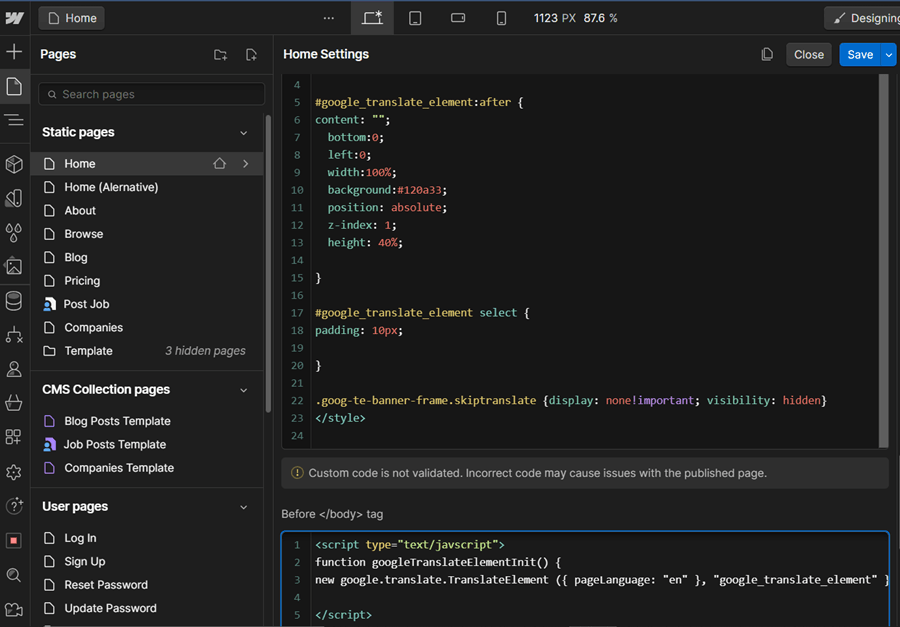Open the Site settings gear icon
Screen dimensions: 900x627
[x=14, y=472]
